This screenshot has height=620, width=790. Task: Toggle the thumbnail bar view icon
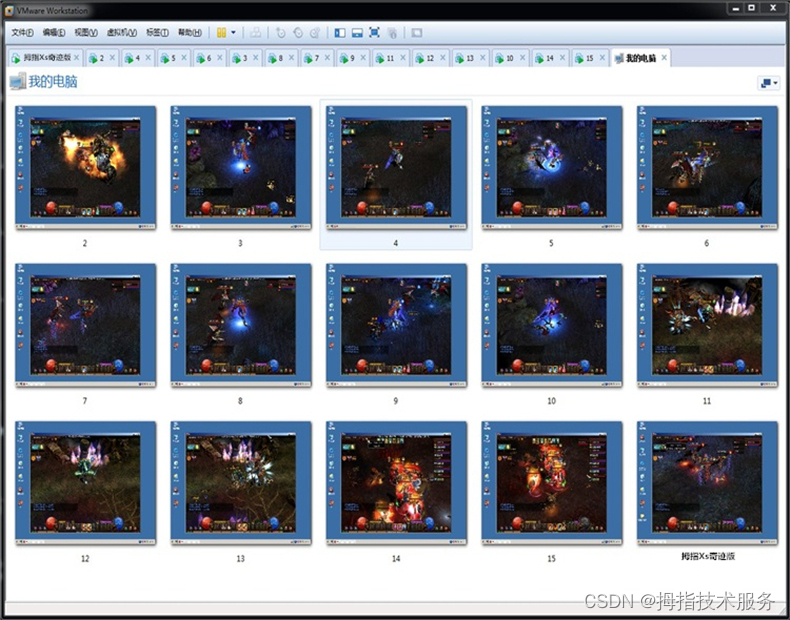pyautogui.click(x=357, y=33)
